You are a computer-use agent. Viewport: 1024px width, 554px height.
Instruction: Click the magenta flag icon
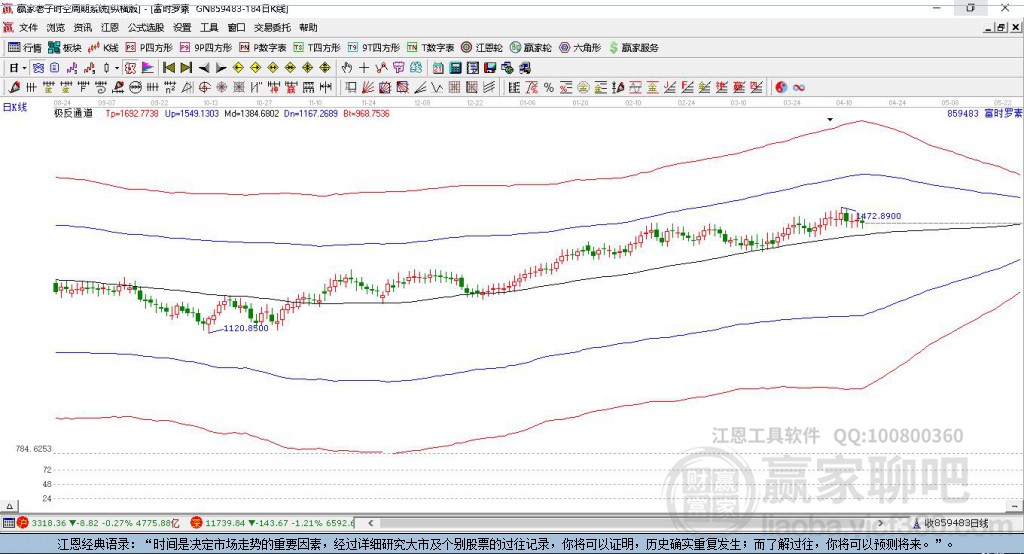148,68
